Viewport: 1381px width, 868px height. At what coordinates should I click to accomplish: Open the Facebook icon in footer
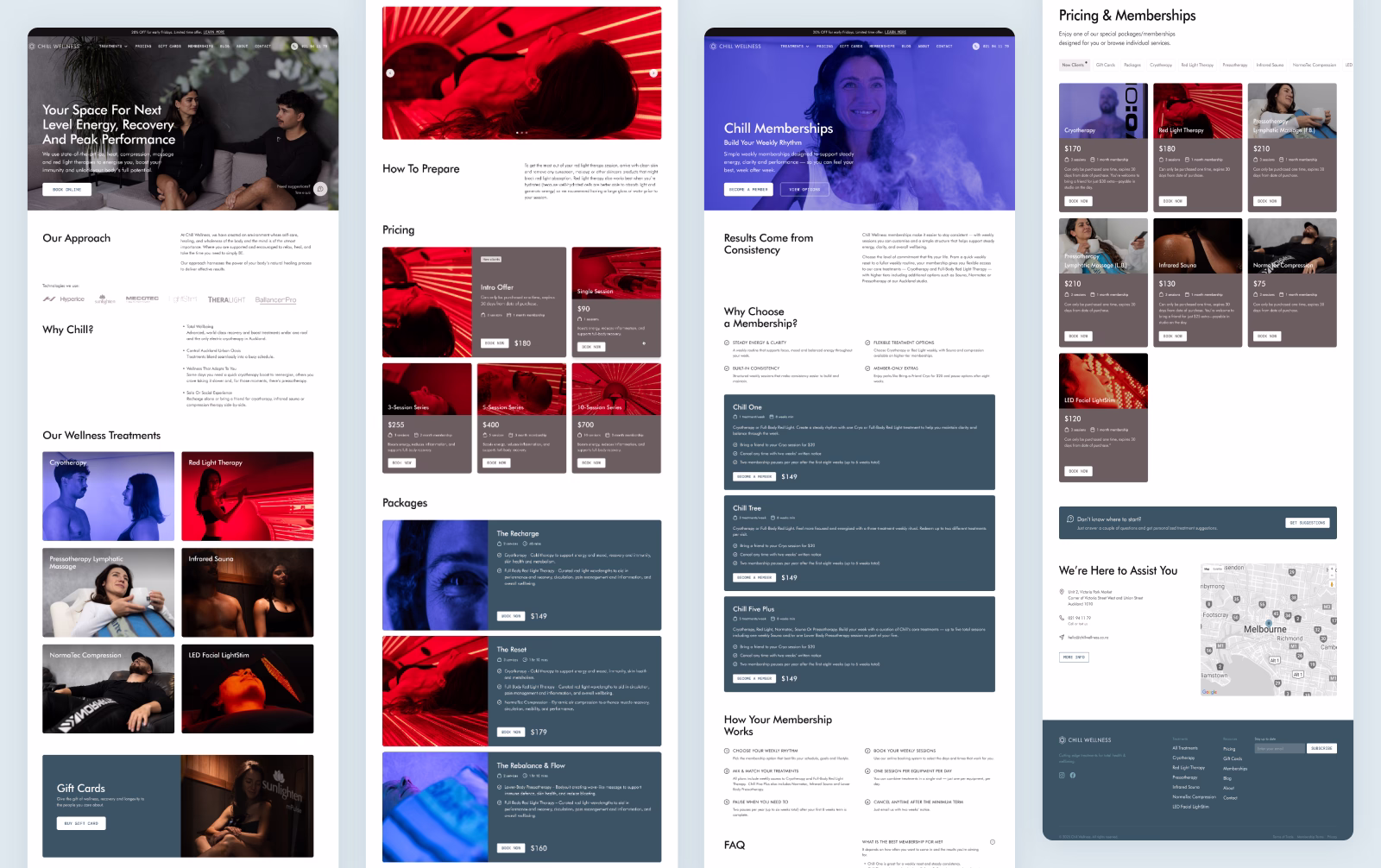(x=1073, y=775)
